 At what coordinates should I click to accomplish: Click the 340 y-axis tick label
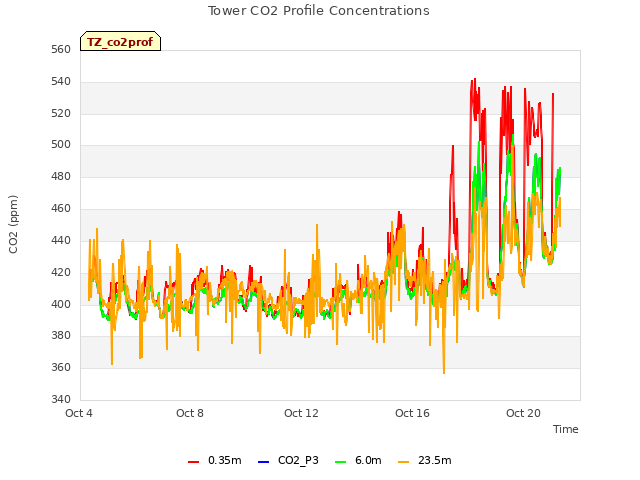pyautogui.click(x=61, y=399)
